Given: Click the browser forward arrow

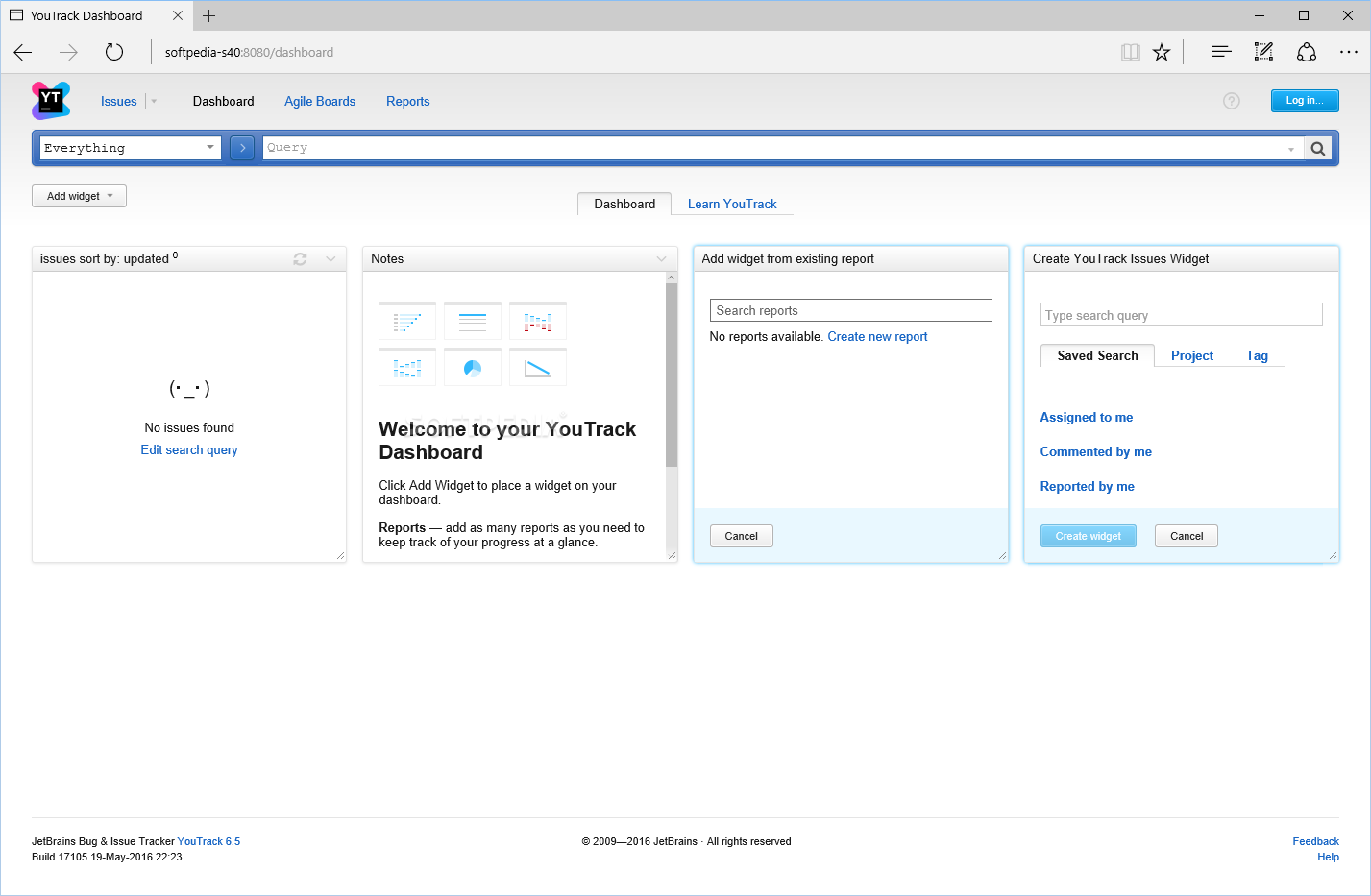Looking at the screenshot, I should [x=68, y=52].
